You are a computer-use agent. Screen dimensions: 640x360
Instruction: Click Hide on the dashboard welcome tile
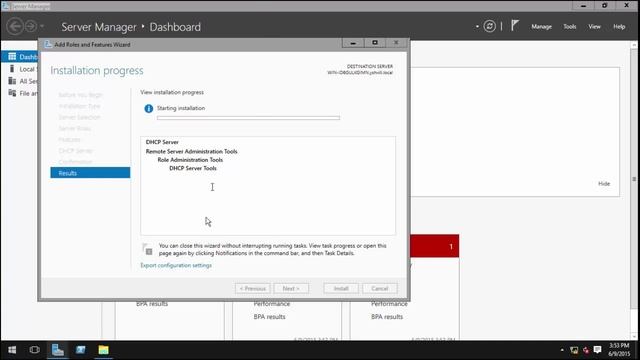604,184
